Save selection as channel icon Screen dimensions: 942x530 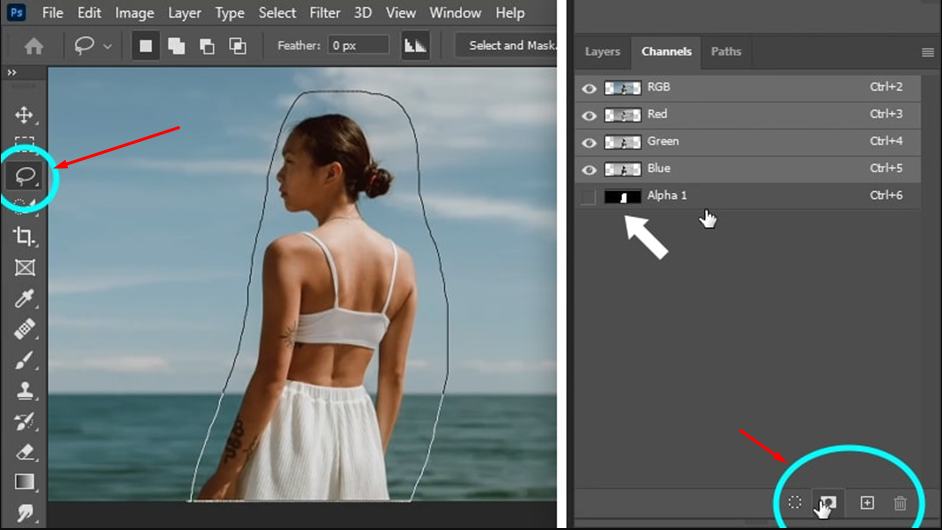tap(828, 503)
